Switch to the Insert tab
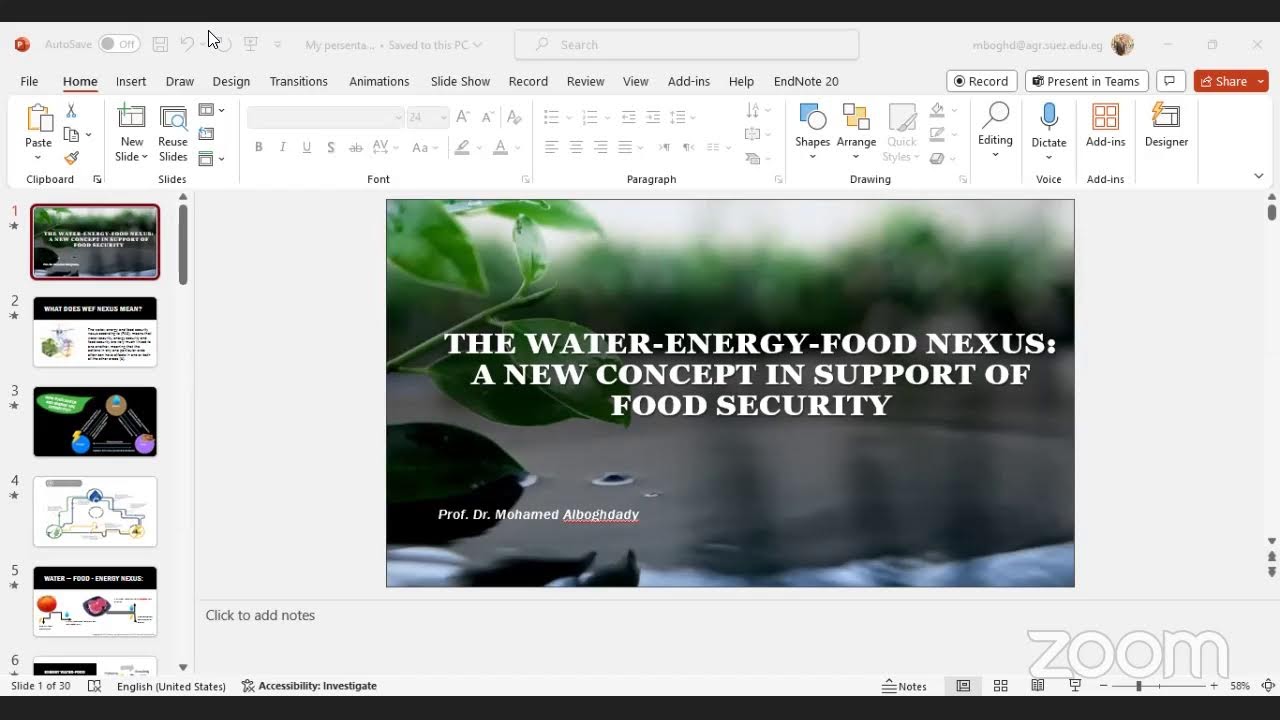Screen dimensions: 1280x720 pyautogui.click(x=131, y=81)
